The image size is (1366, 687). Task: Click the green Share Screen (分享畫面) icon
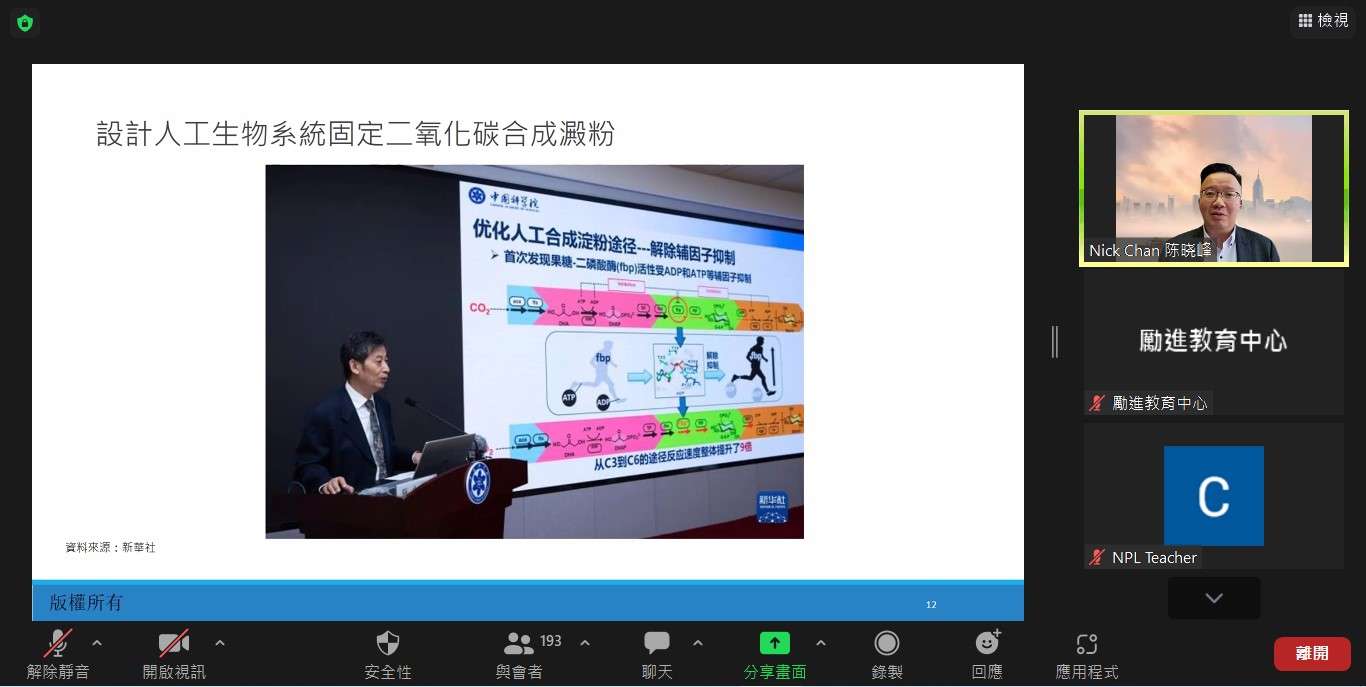point(774,643)
